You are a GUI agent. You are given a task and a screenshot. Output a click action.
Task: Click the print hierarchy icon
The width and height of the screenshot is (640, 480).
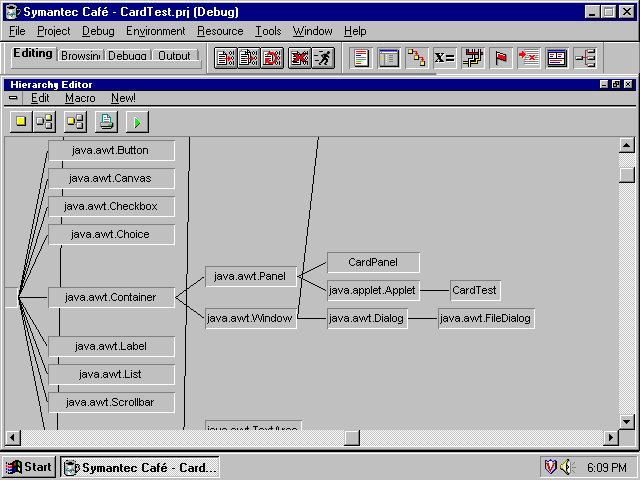point(107,122)
